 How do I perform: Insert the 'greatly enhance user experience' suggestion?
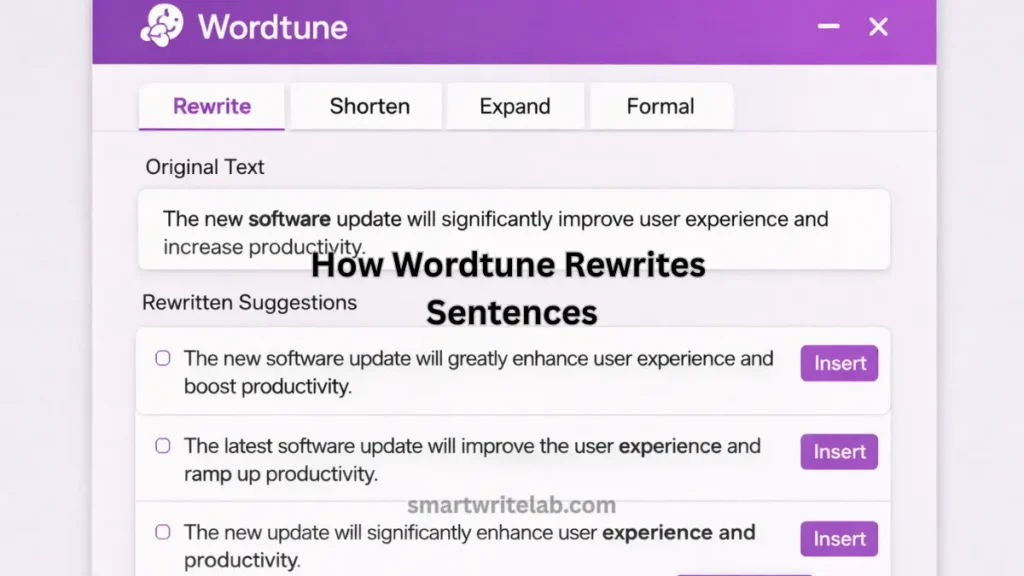839,363
